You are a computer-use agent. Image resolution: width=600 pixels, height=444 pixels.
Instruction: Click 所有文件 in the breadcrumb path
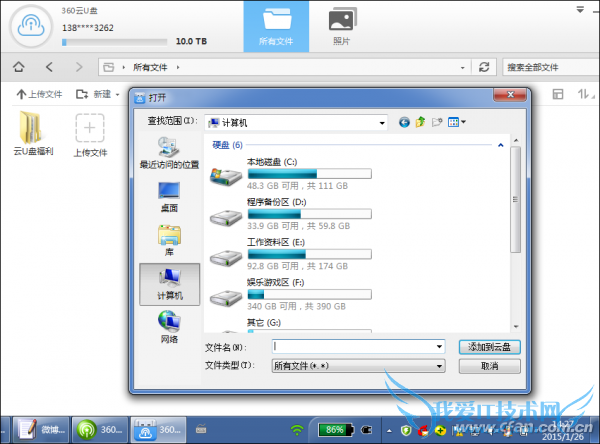[150, 67]
